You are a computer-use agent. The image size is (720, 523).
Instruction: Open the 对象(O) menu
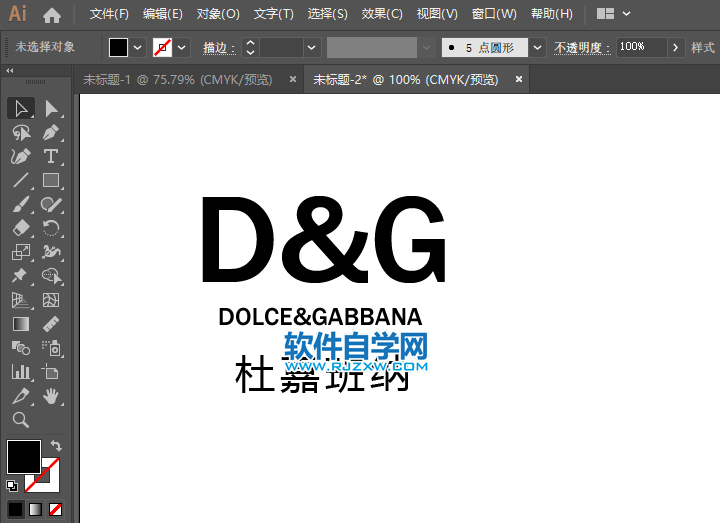218,14
